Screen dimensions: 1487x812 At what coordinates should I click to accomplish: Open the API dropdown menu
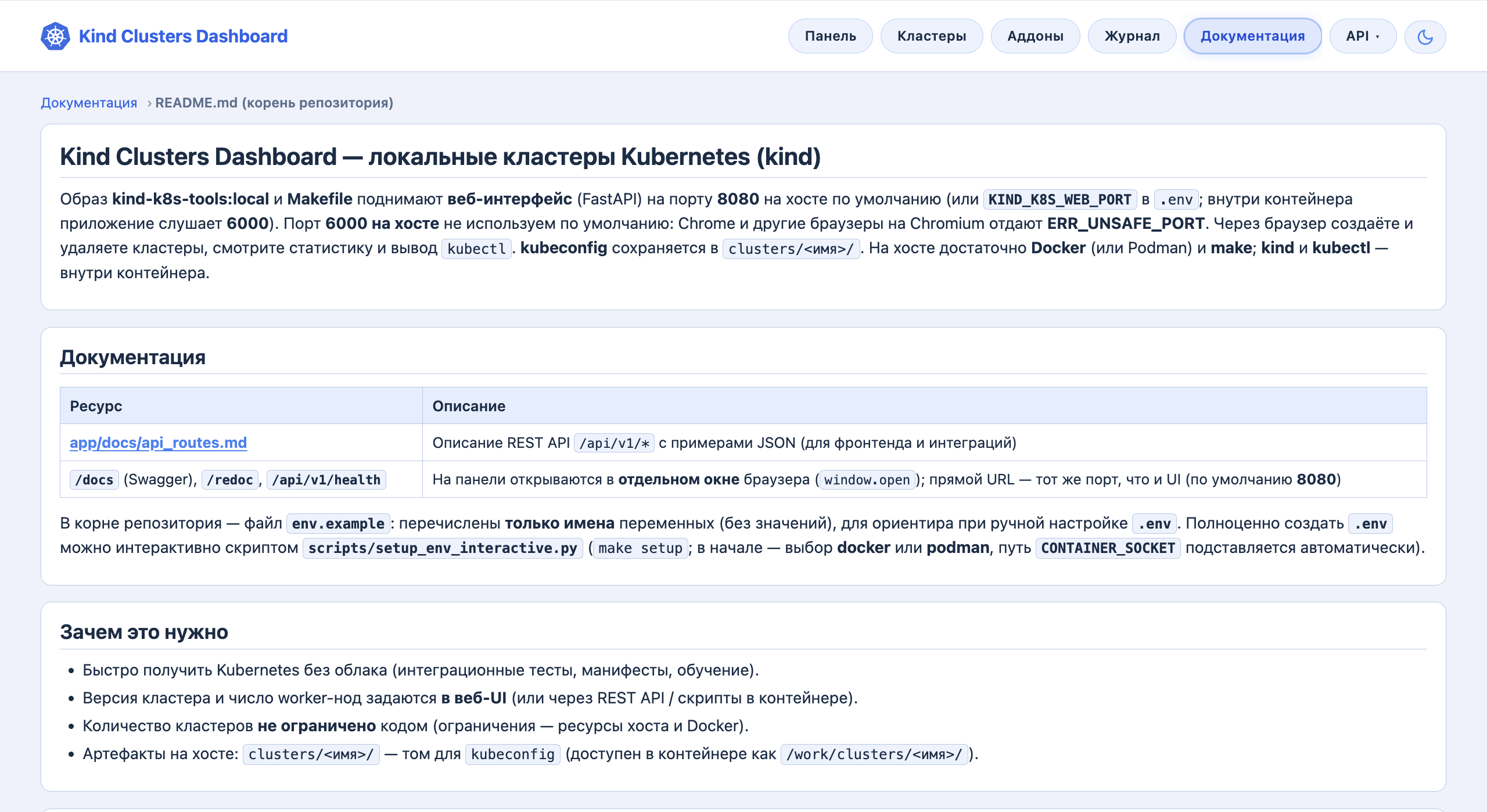(1363, 36)
